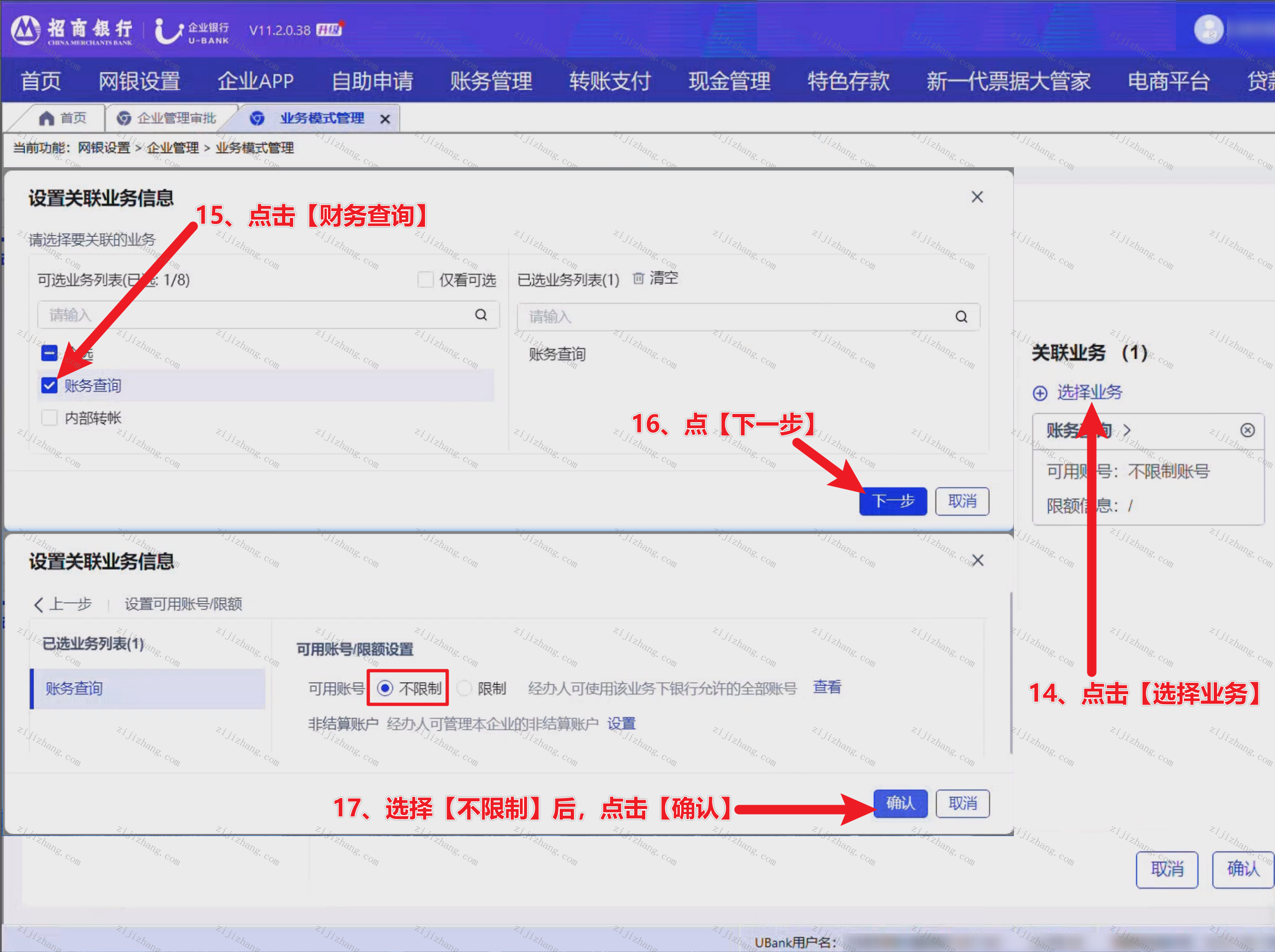Toggle the 账务查询 checkbox
This screenshot has width=1275, height=952.
(x=50, y=386)
